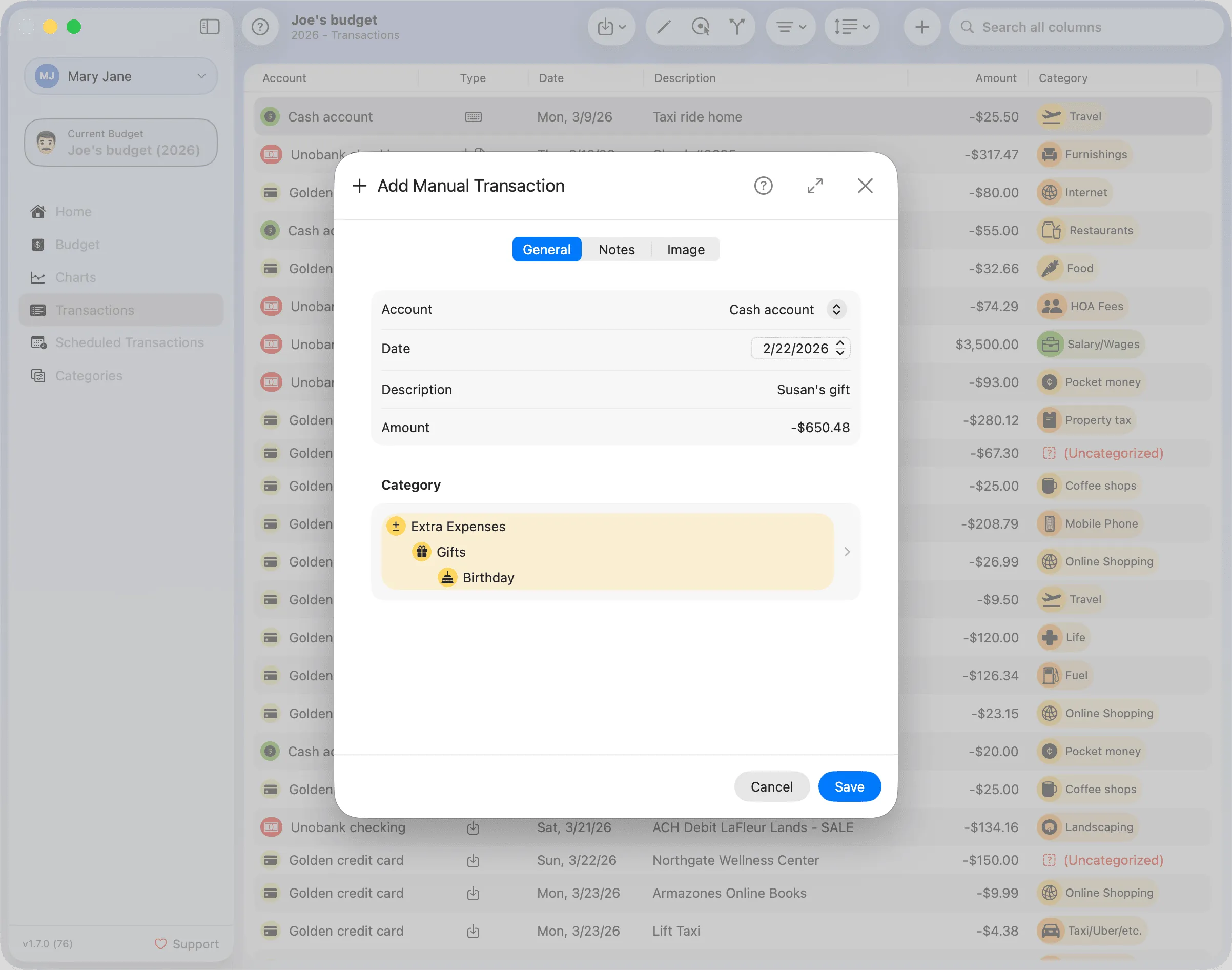Sort by the Account column header

pos(284,78)
